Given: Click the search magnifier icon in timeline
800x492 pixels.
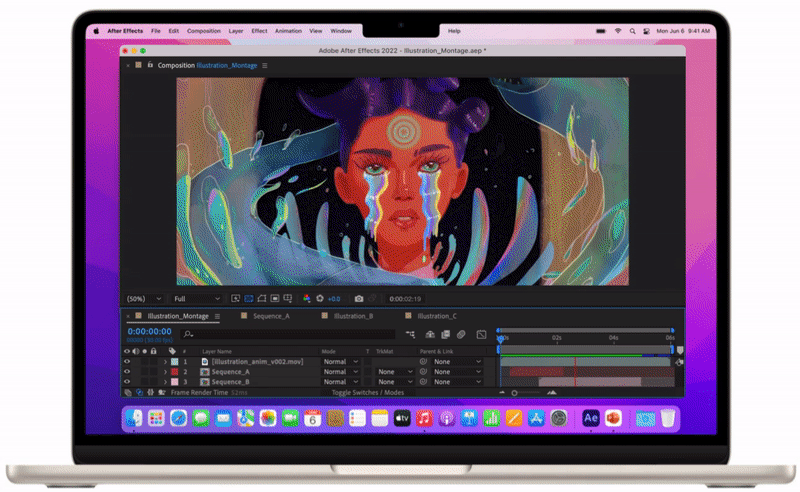Looking at the screenshot, I should pyautogui.click(x=188, y=334).
